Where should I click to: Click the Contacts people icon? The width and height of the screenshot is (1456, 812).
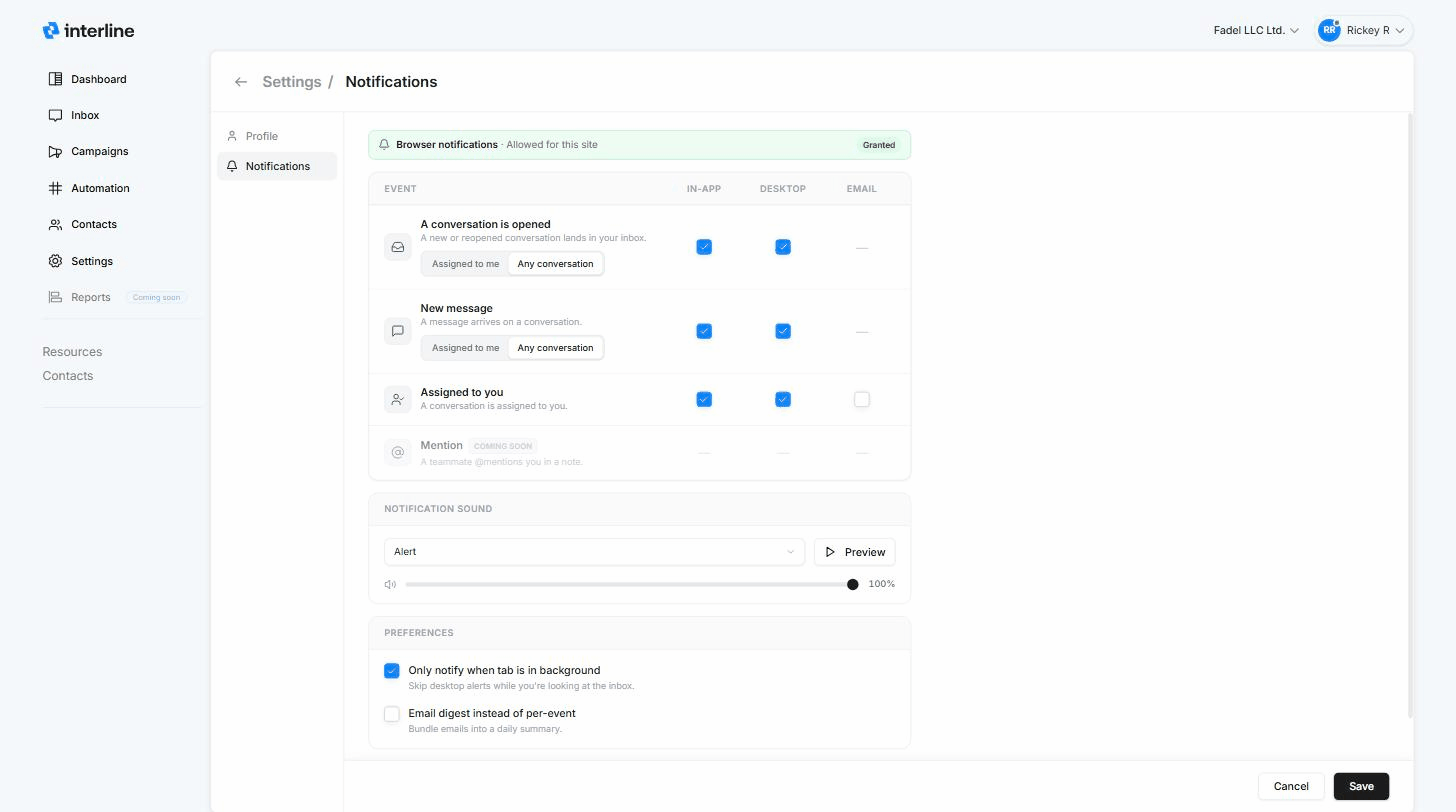point(55,225)
